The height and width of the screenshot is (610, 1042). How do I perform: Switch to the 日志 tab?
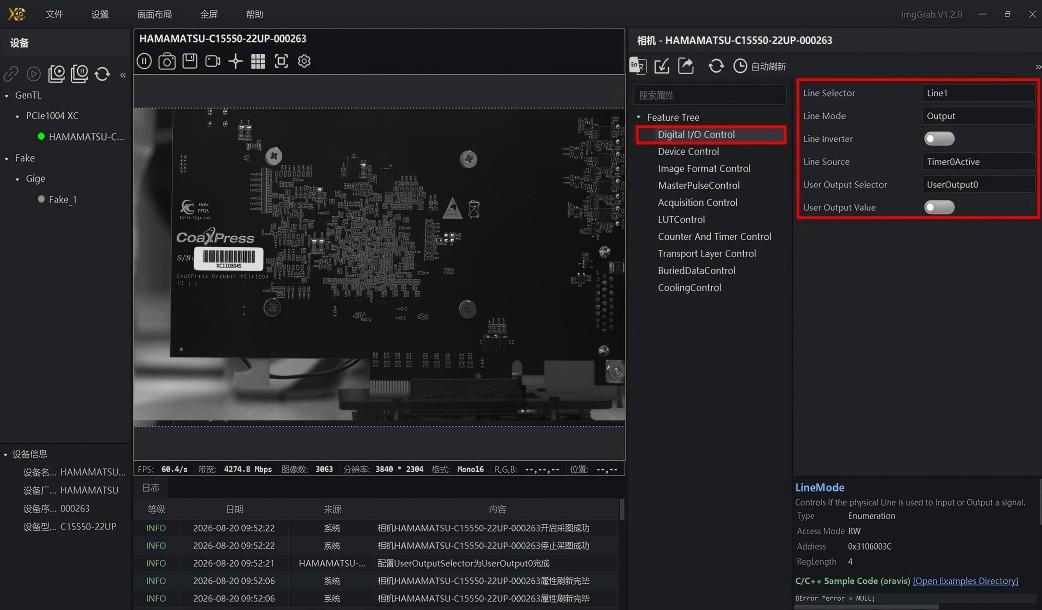[x=151, y=488]
